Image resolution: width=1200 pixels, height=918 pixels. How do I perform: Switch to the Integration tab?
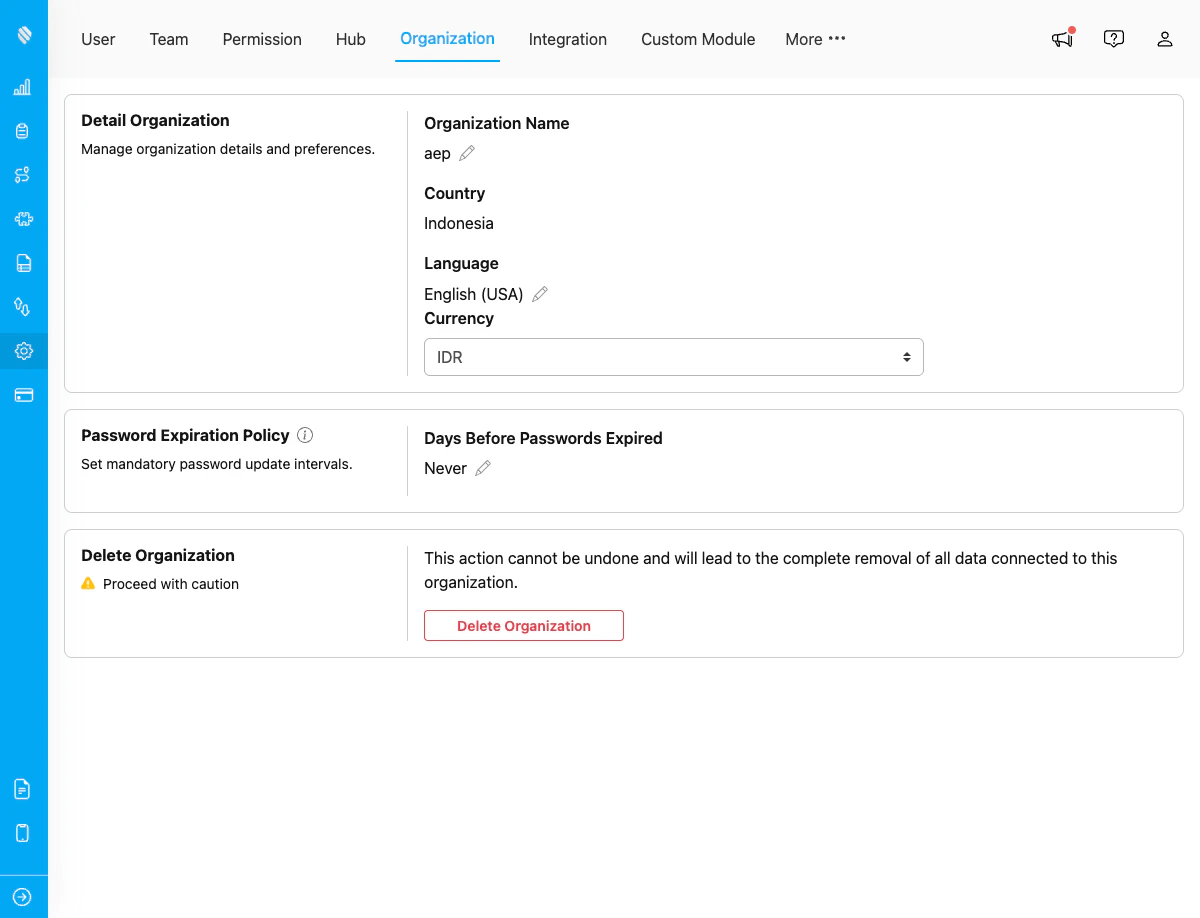click(568, 39)
